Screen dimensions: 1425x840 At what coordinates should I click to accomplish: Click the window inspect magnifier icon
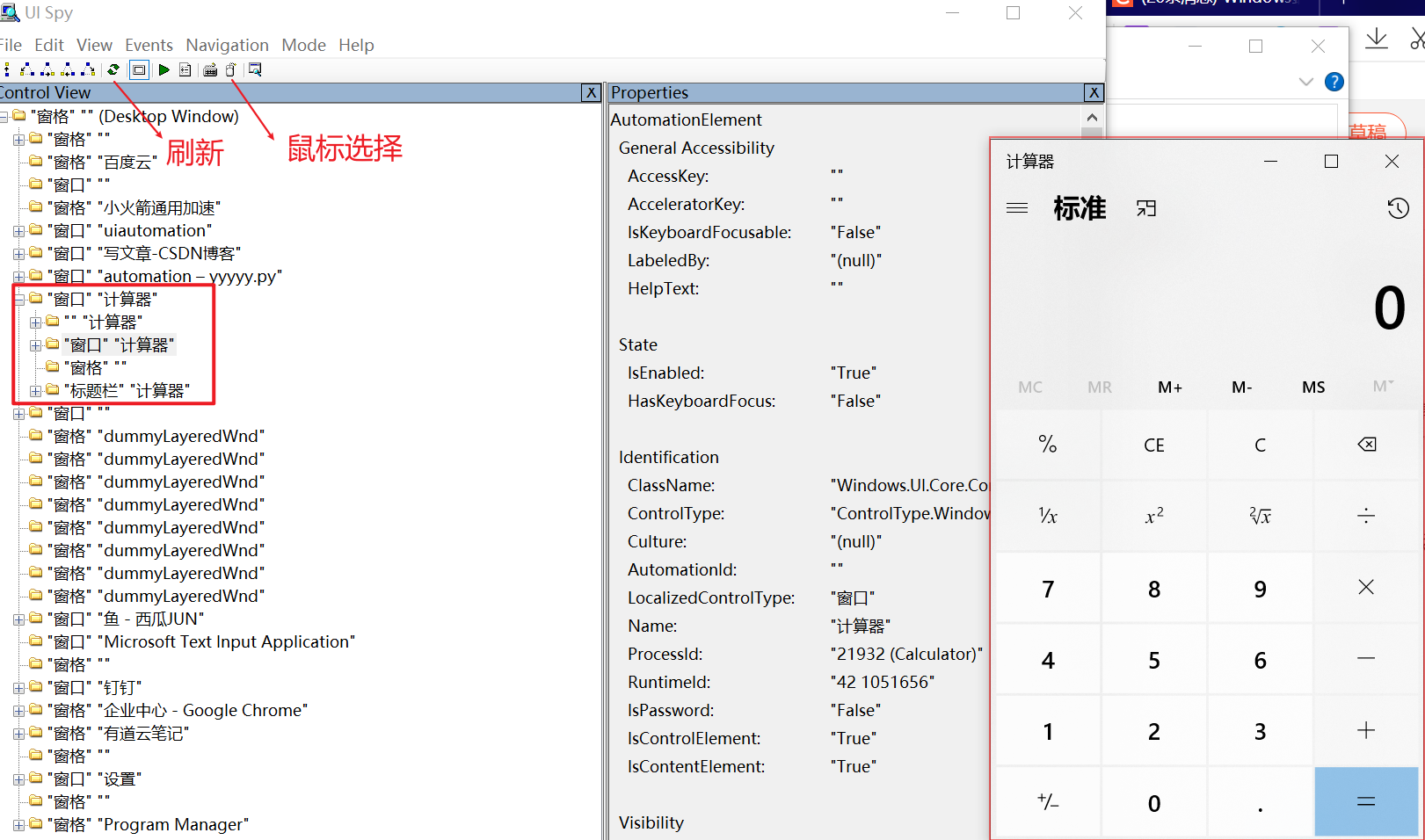255,69
